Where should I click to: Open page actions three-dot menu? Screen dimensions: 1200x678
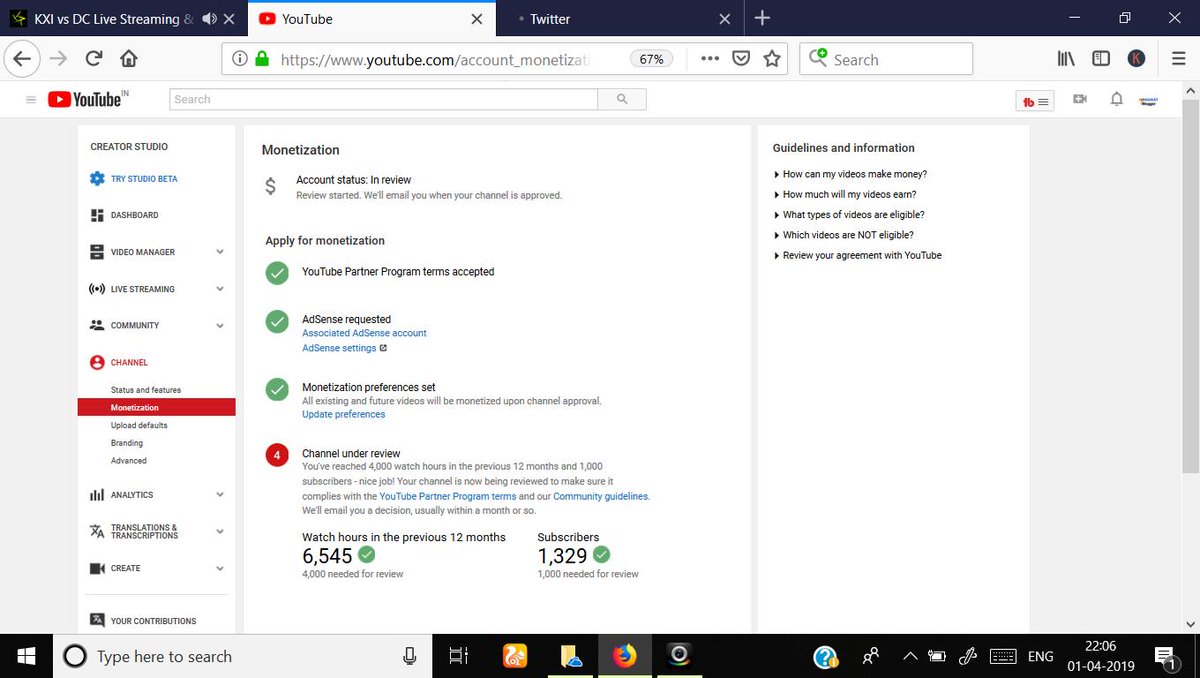(710, 59)
